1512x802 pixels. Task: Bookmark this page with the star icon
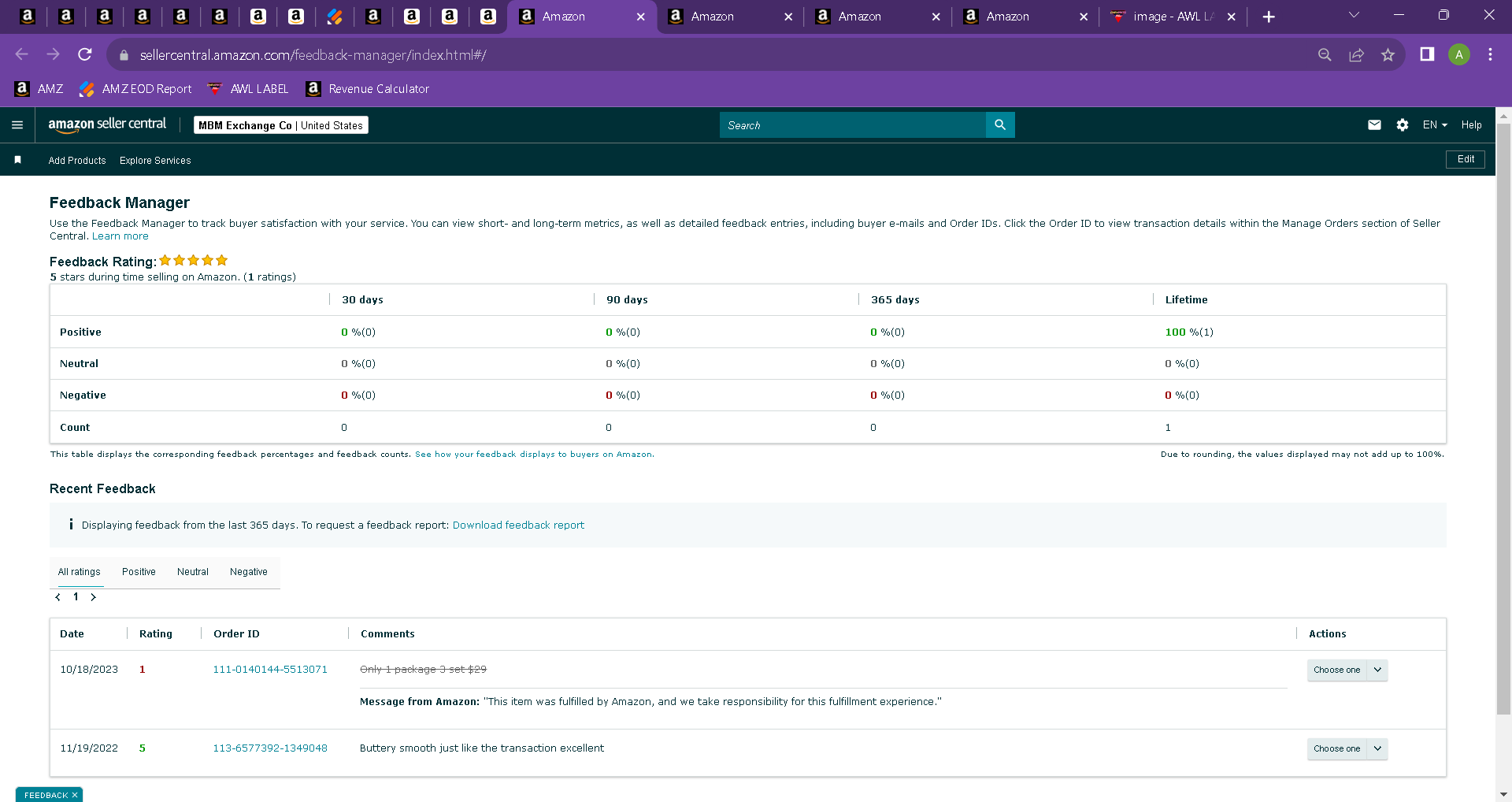coord(1388,54)
